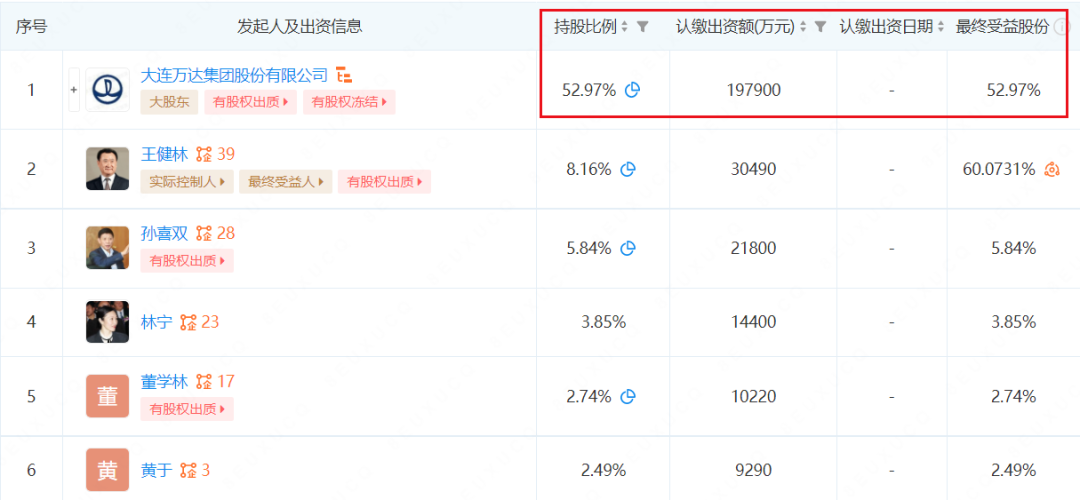Screen dimensions: 1080x500
Task: Expand 有股权出质 tag under 董学林
Action: click(x=187, y=408)
